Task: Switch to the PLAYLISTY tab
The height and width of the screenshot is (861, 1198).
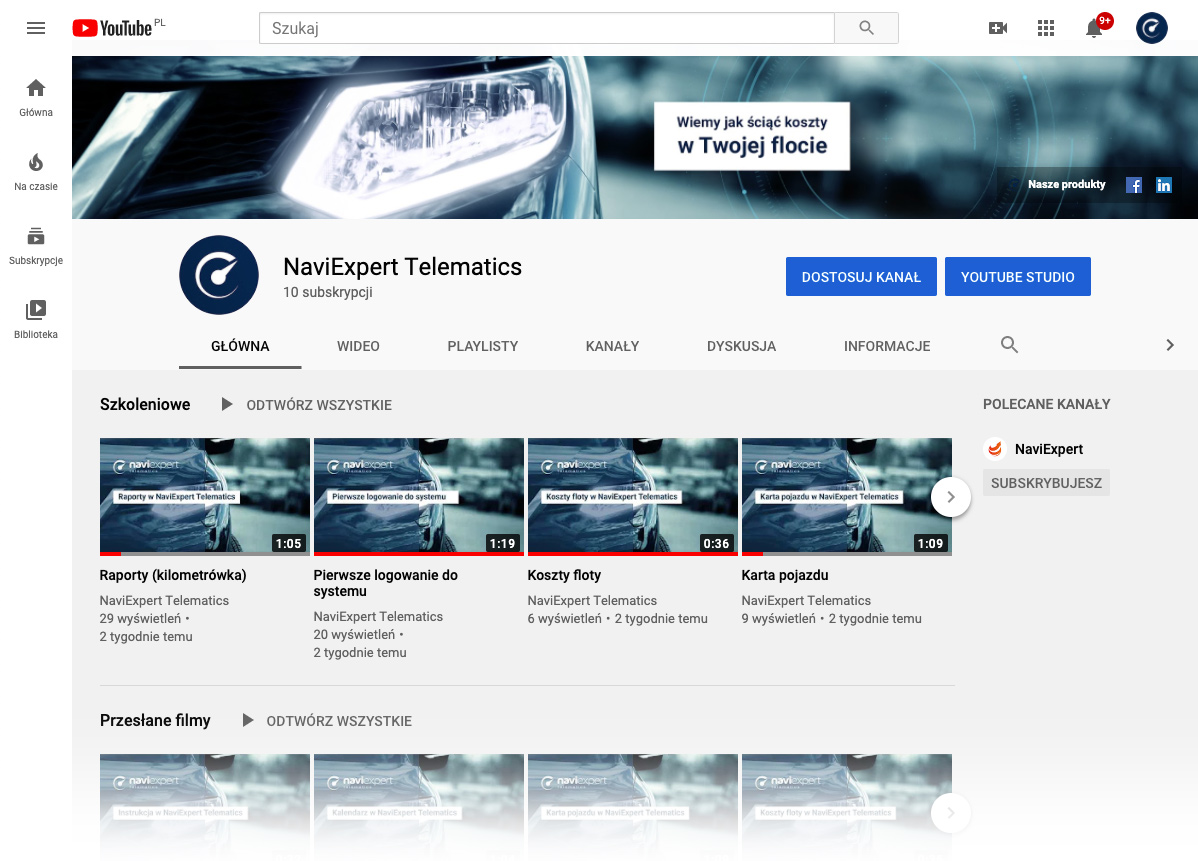Action: coord(482,346)
